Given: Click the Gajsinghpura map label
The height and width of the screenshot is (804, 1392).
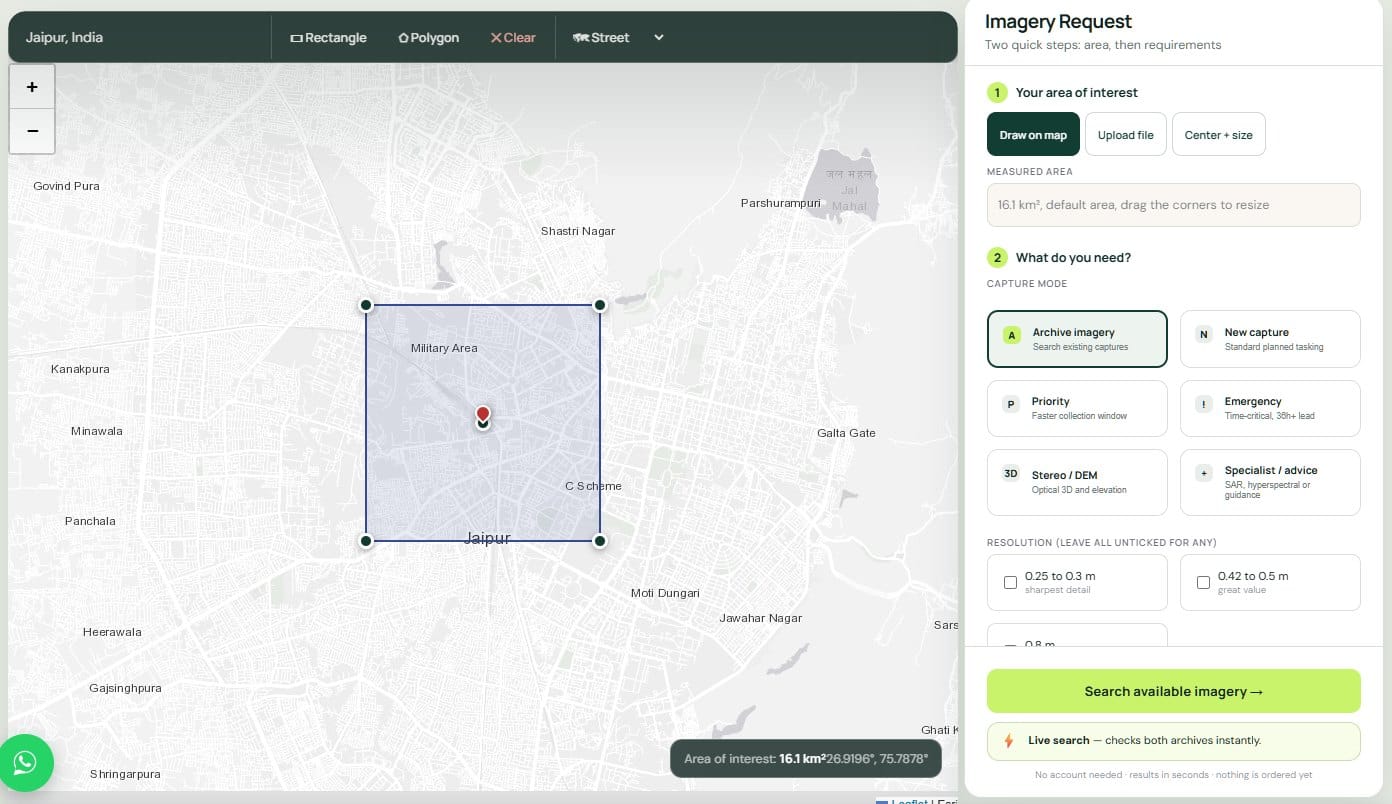Looking at the screenshot, I should [x=125, y=688].
